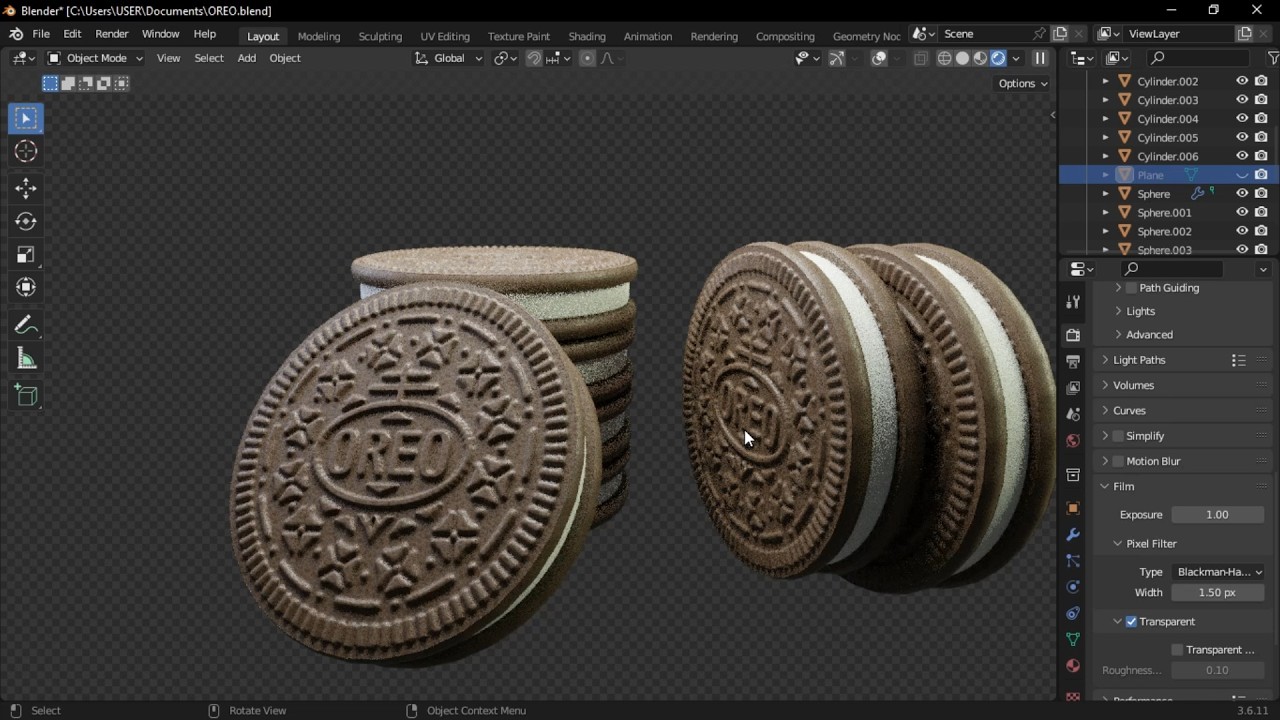Hide Cylinder.002 in viewport
Viewport: 1280px width, 720px height.
(1242, 81)
